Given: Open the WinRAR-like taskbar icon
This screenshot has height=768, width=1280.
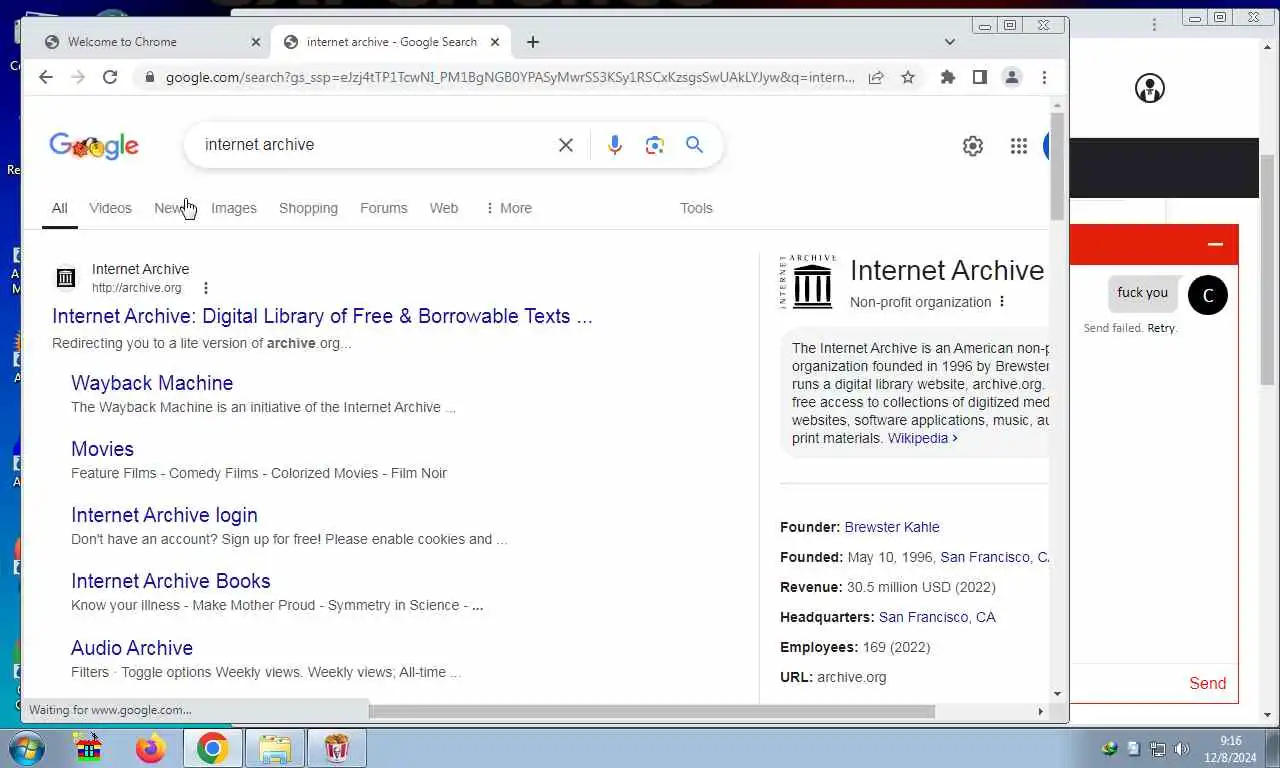Looking at the screenshot, I should [x=89, y=748].
